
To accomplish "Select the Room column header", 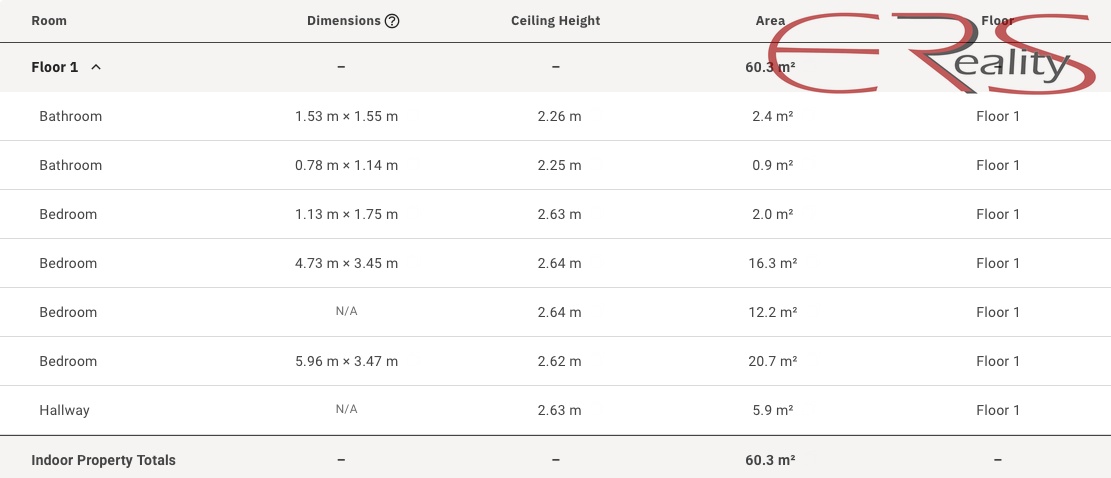I will (x=49, y=21).
